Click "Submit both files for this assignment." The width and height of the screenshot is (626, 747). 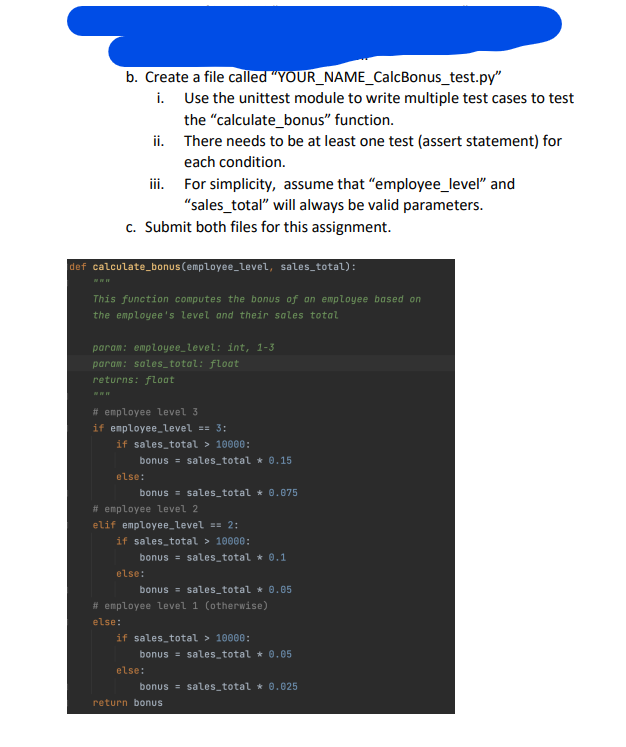[x=268, y=227]
